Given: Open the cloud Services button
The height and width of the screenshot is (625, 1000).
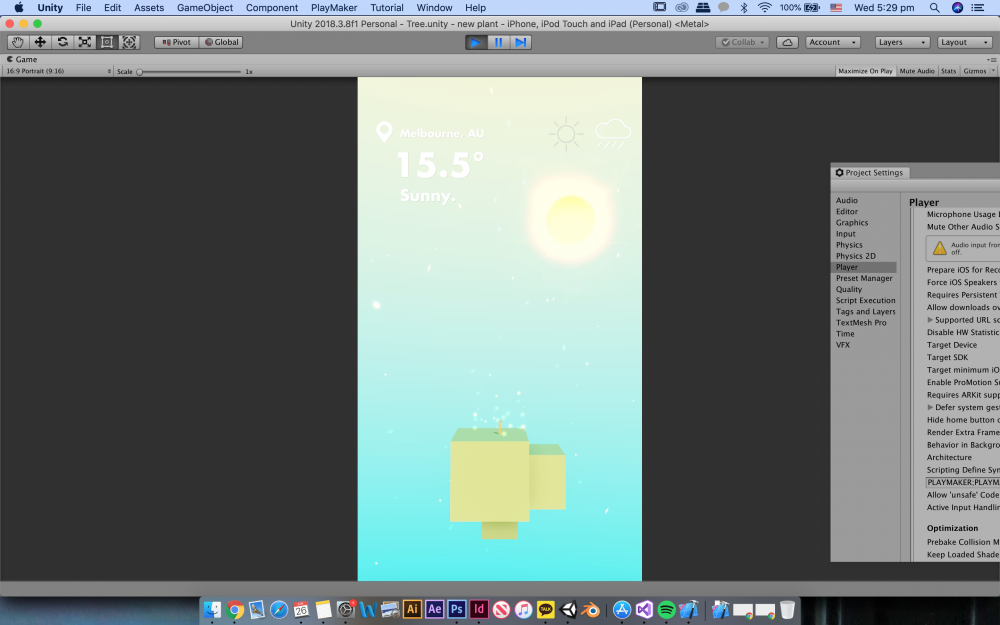Looking at the screenshot, I should coord(788,42).
